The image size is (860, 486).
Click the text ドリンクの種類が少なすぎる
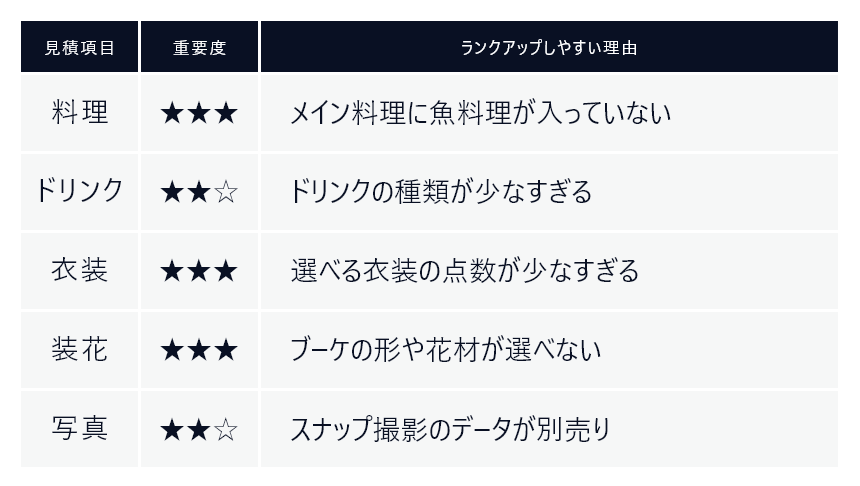coord(440,191)
